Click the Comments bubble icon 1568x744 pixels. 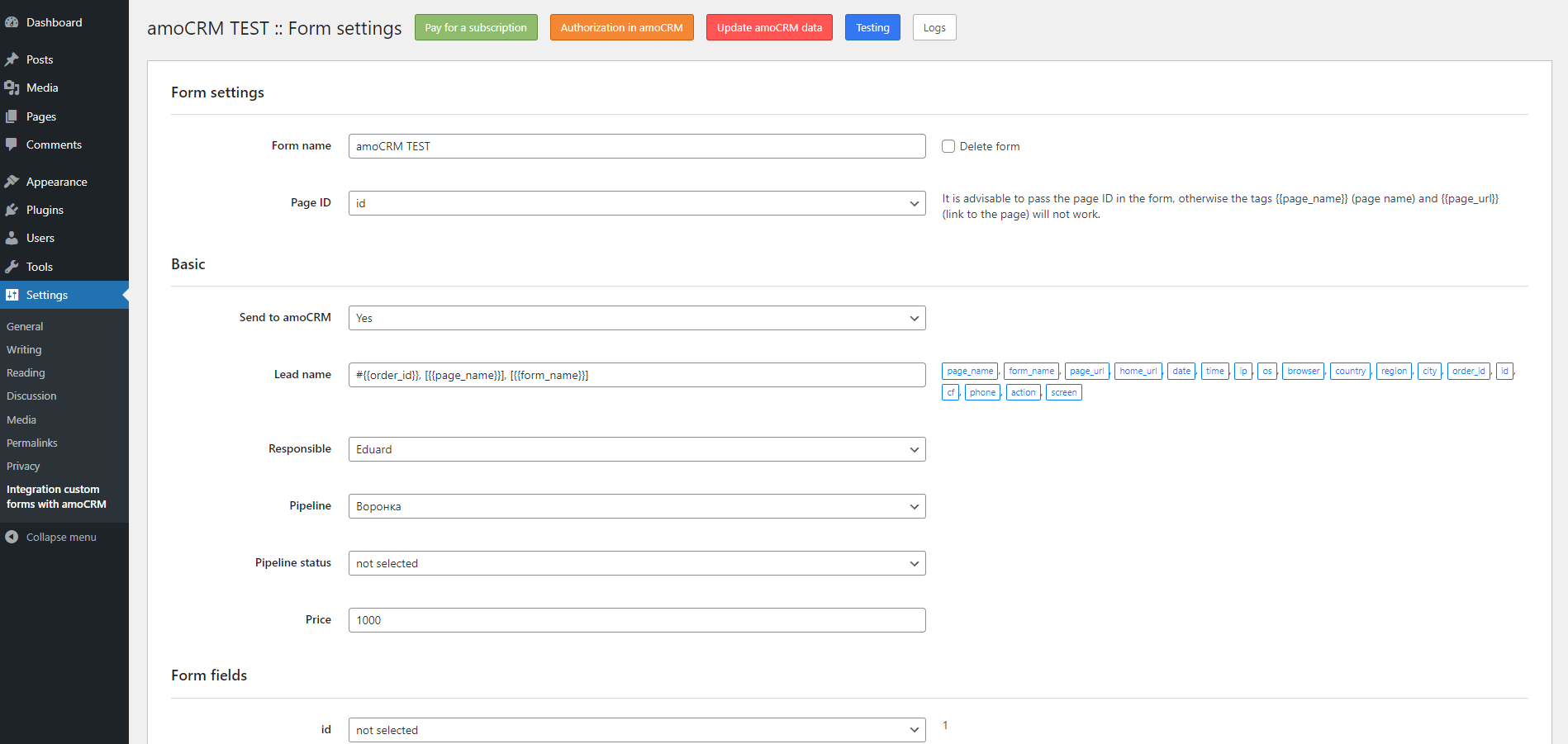pyautogui.click(x=12, y=145)
